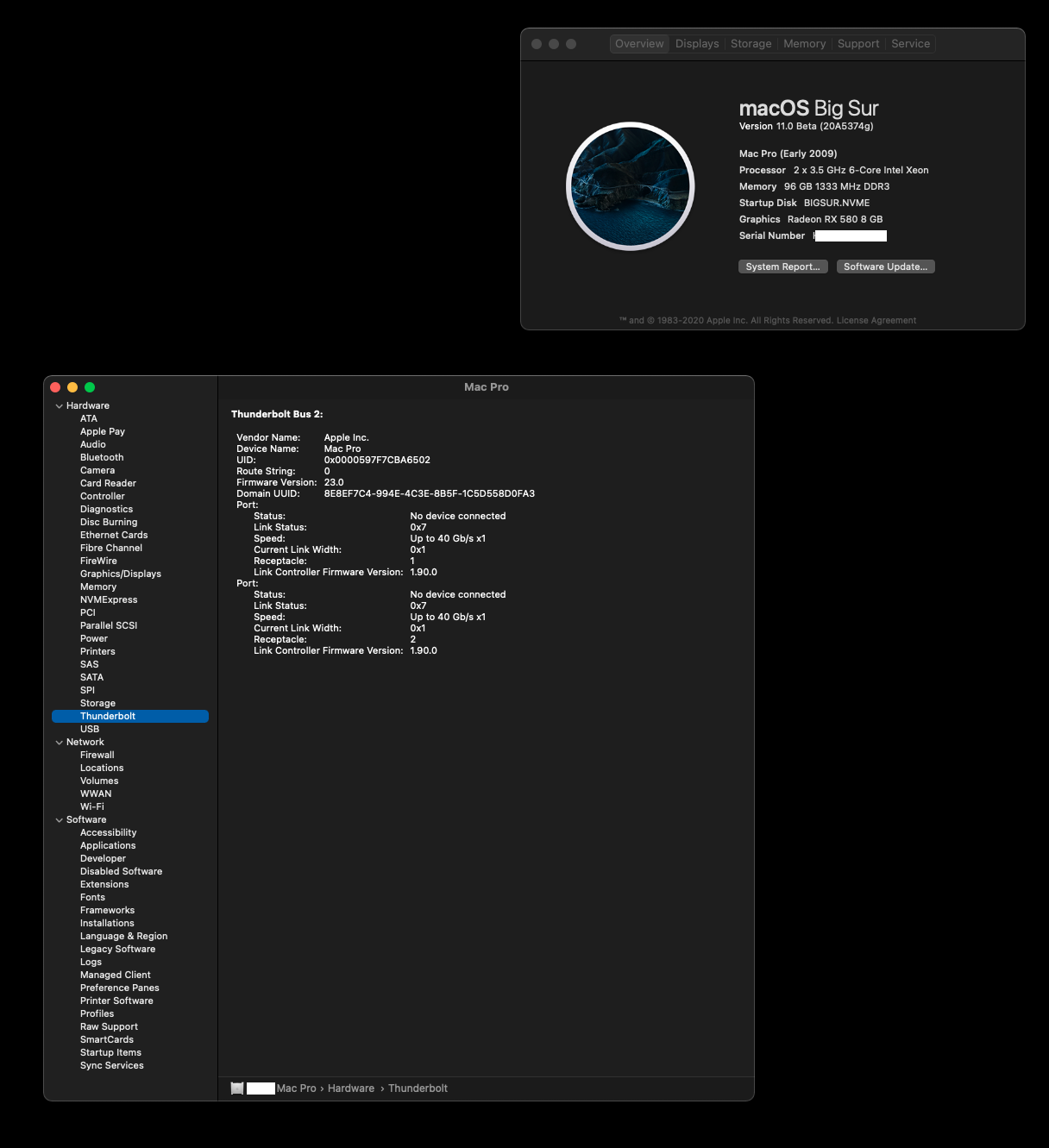This screenshot has width=1049, height=1148.
Task: Select Apple Pay in the sidebar
Action: [103, 432]
